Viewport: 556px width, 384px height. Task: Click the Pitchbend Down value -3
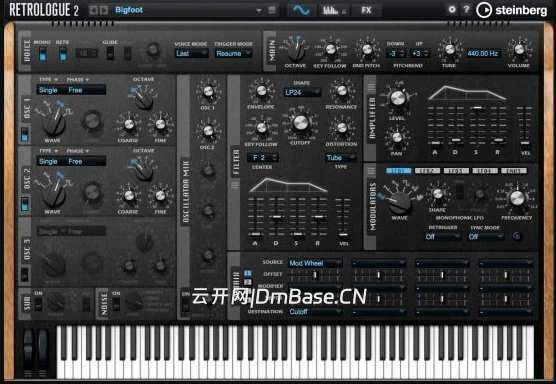[395, 54]
